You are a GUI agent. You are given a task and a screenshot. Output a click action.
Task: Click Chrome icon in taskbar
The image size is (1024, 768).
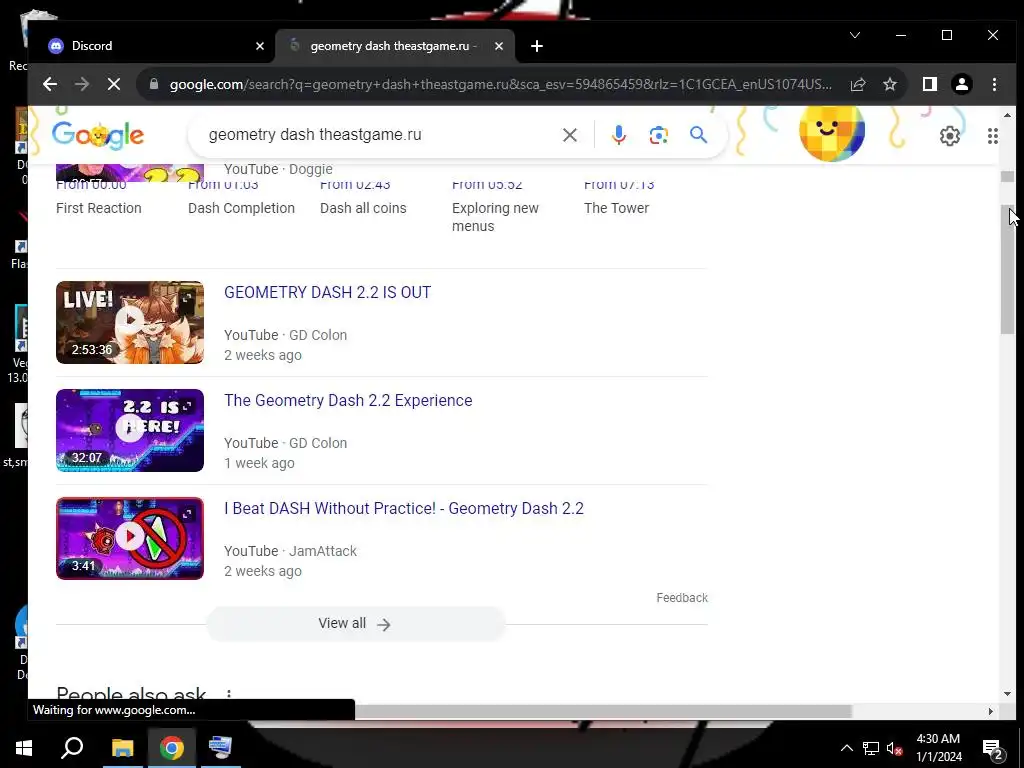click(x=172, y=748)
